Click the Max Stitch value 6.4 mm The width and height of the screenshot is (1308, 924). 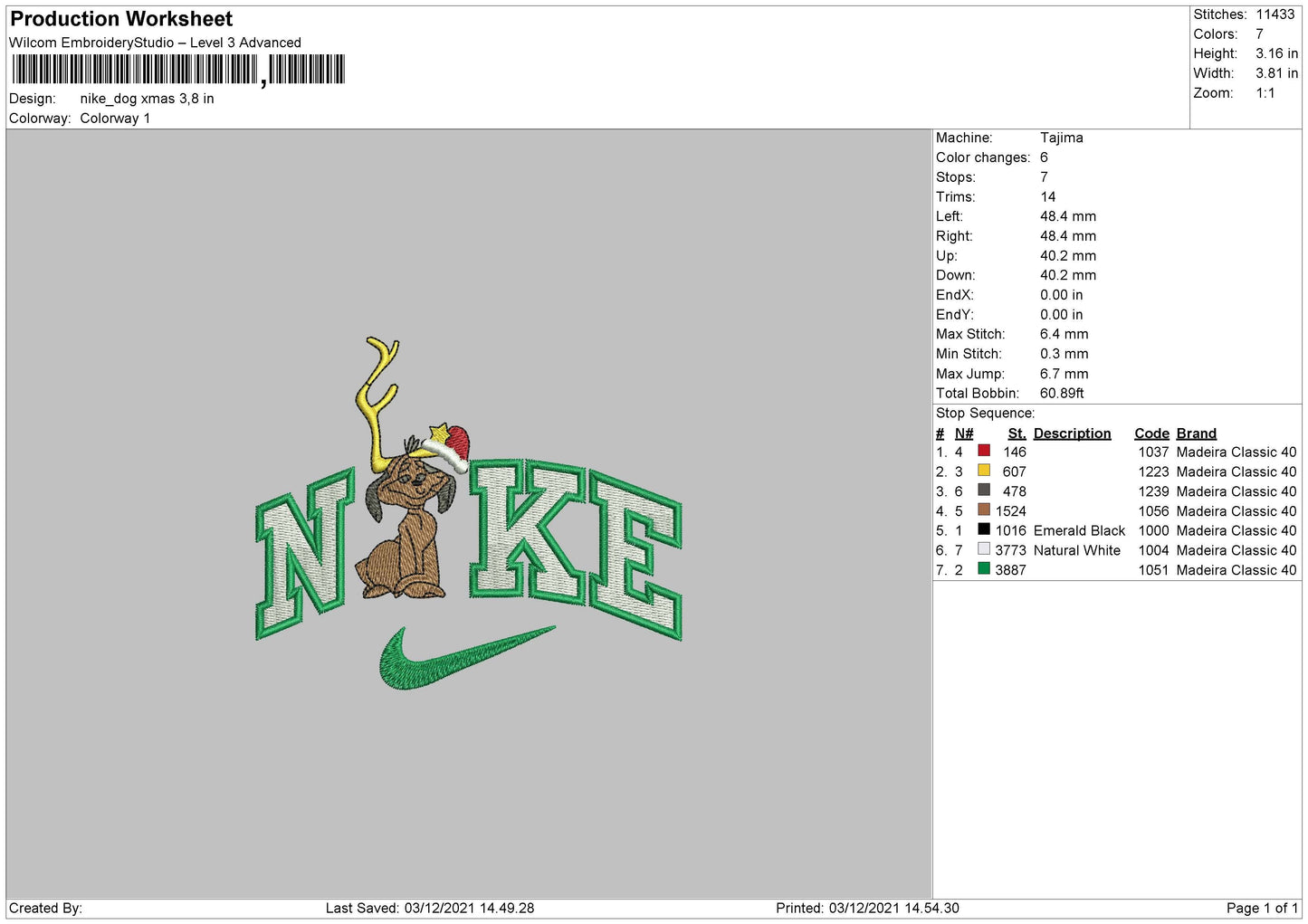(x=1065, y=334)
